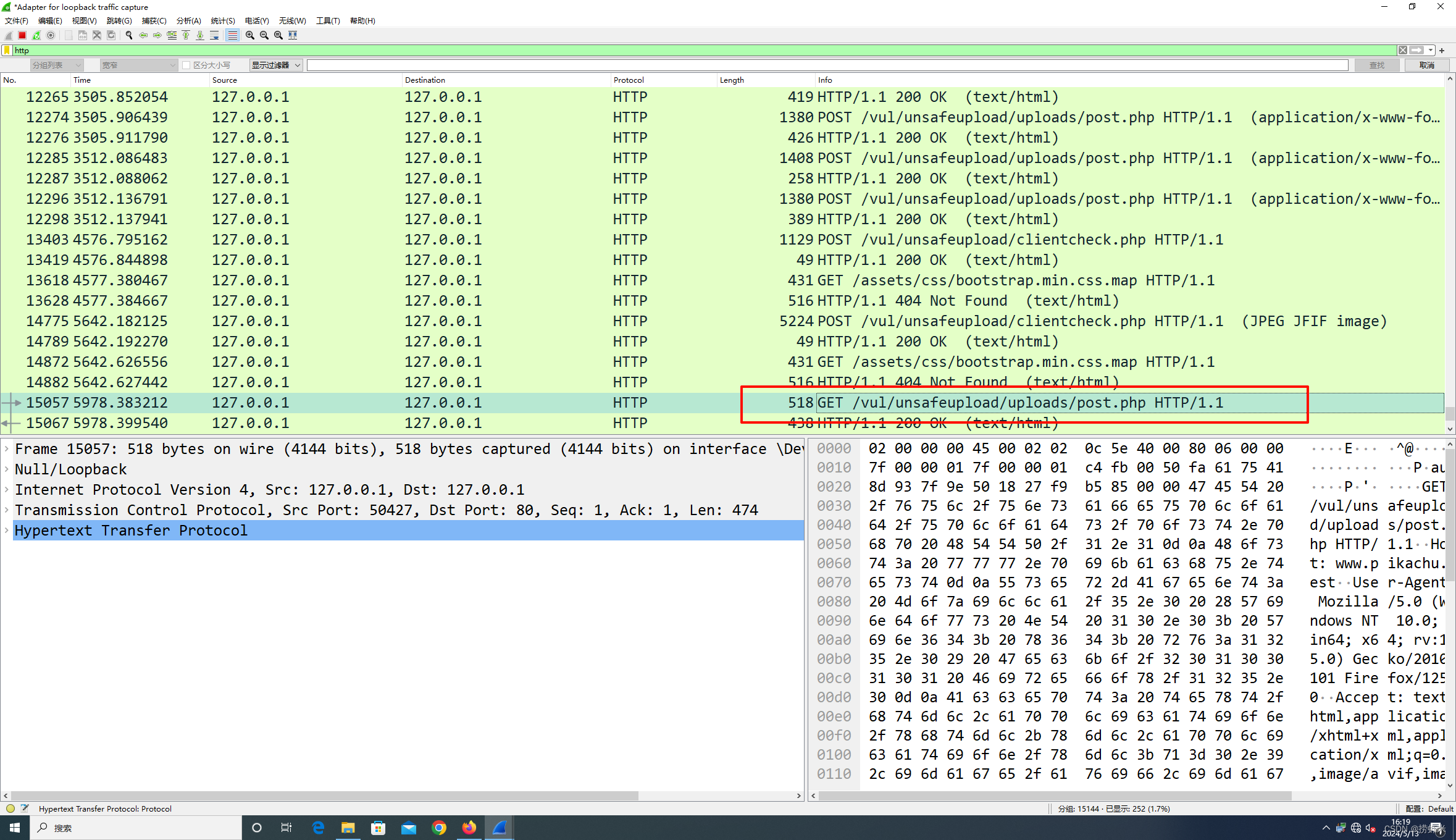Reset text to normal size
This screenshot has width=1456, height=840.
(x=278, y=35)
